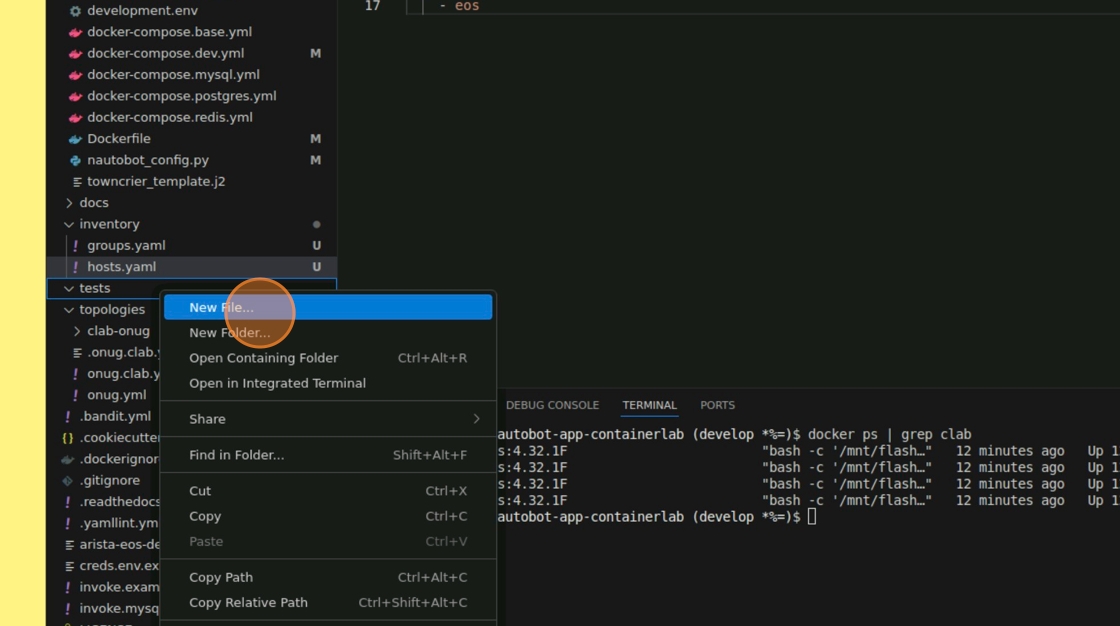Image resolution: width=1120 pixels, height=626 pixels.
Task: Click the docker-compose.redis.yml file icon
Action: [75, 117]
